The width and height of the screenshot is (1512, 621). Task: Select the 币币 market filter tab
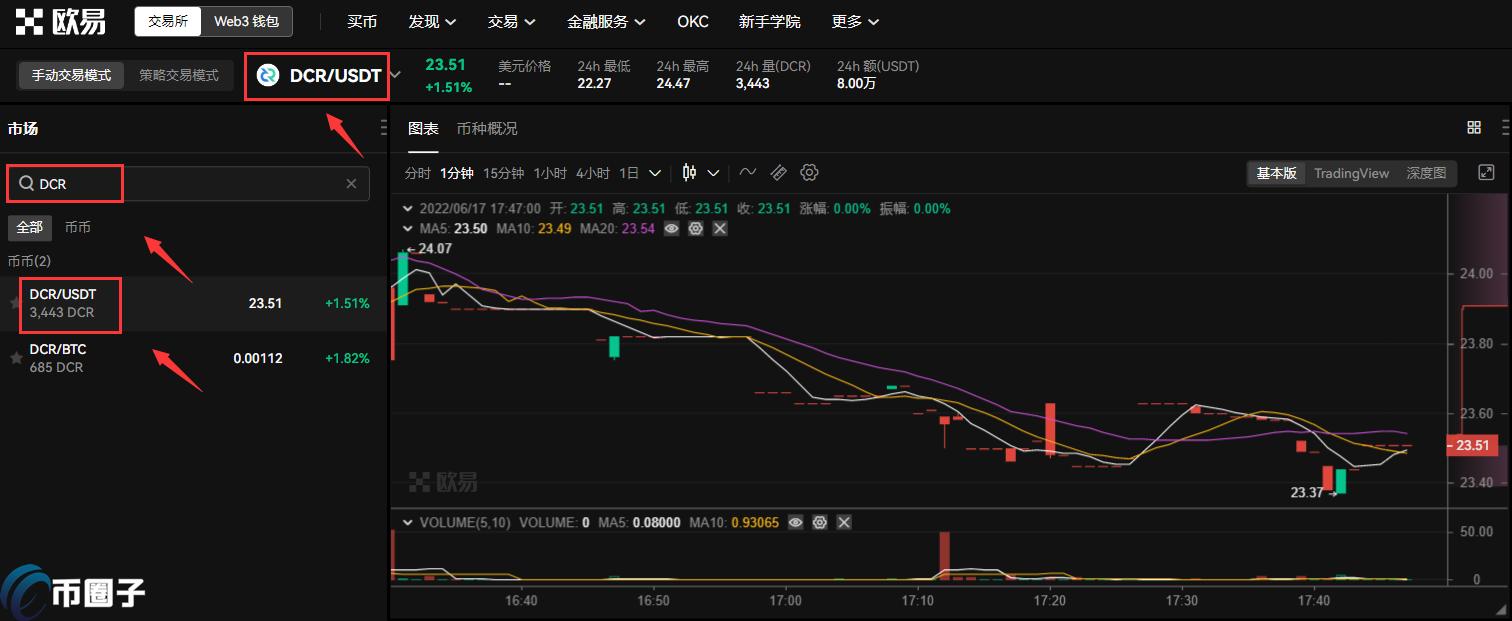[77, 227]
